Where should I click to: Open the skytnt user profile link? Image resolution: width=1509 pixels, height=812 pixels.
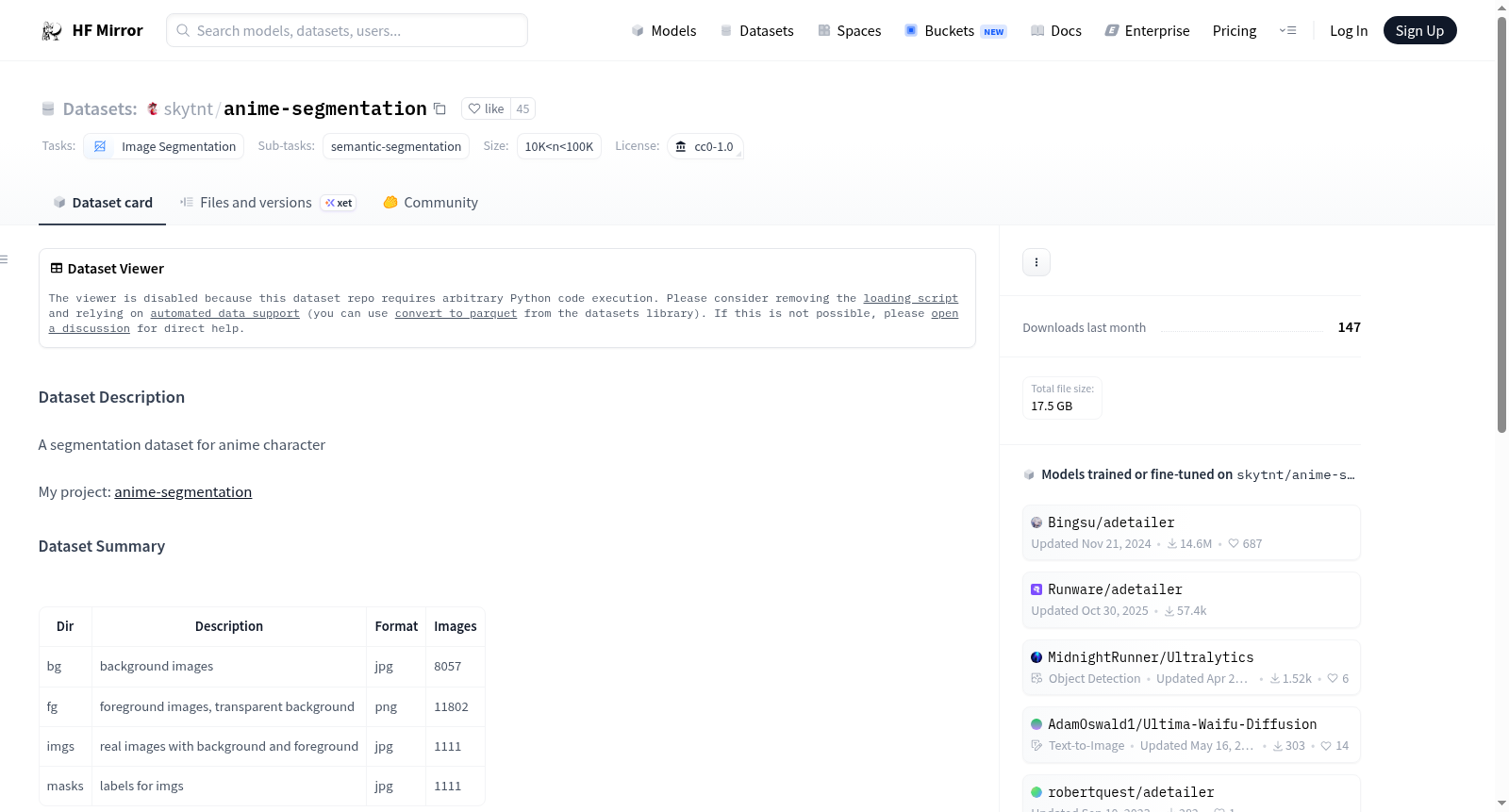tap(189, 109)
